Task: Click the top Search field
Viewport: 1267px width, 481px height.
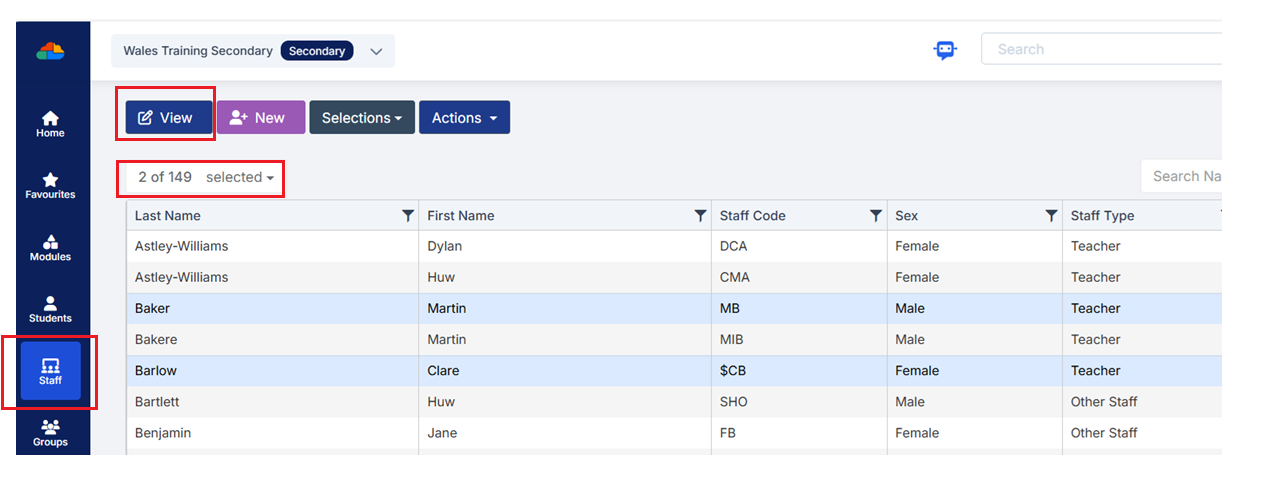Action: [1100, 49]
